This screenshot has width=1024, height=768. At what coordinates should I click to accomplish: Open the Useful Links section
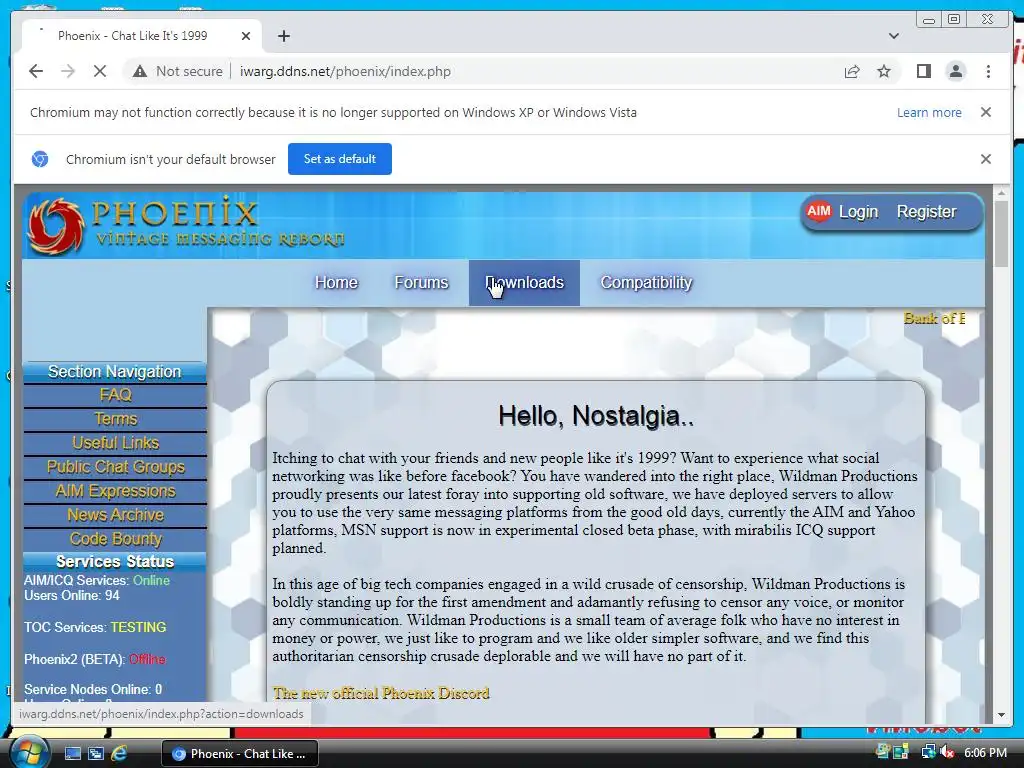coord(116,443)
